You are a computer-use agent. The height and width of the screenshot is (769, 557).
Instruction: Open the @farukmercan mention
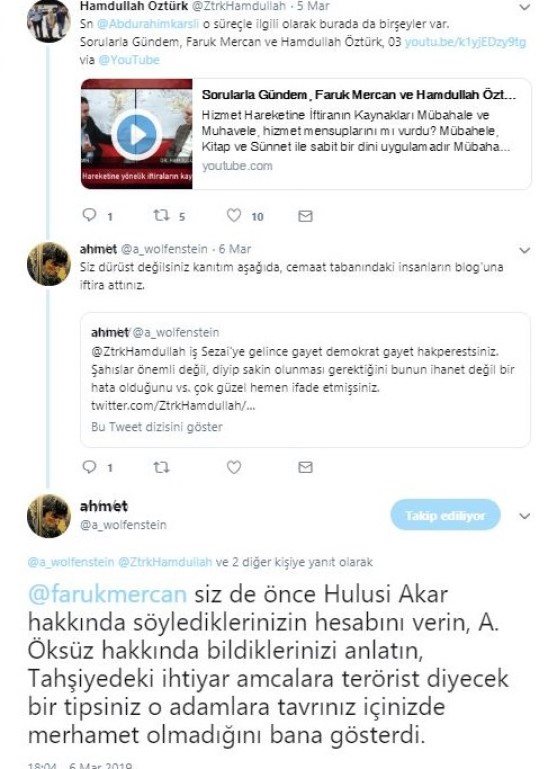pos(107,594)
